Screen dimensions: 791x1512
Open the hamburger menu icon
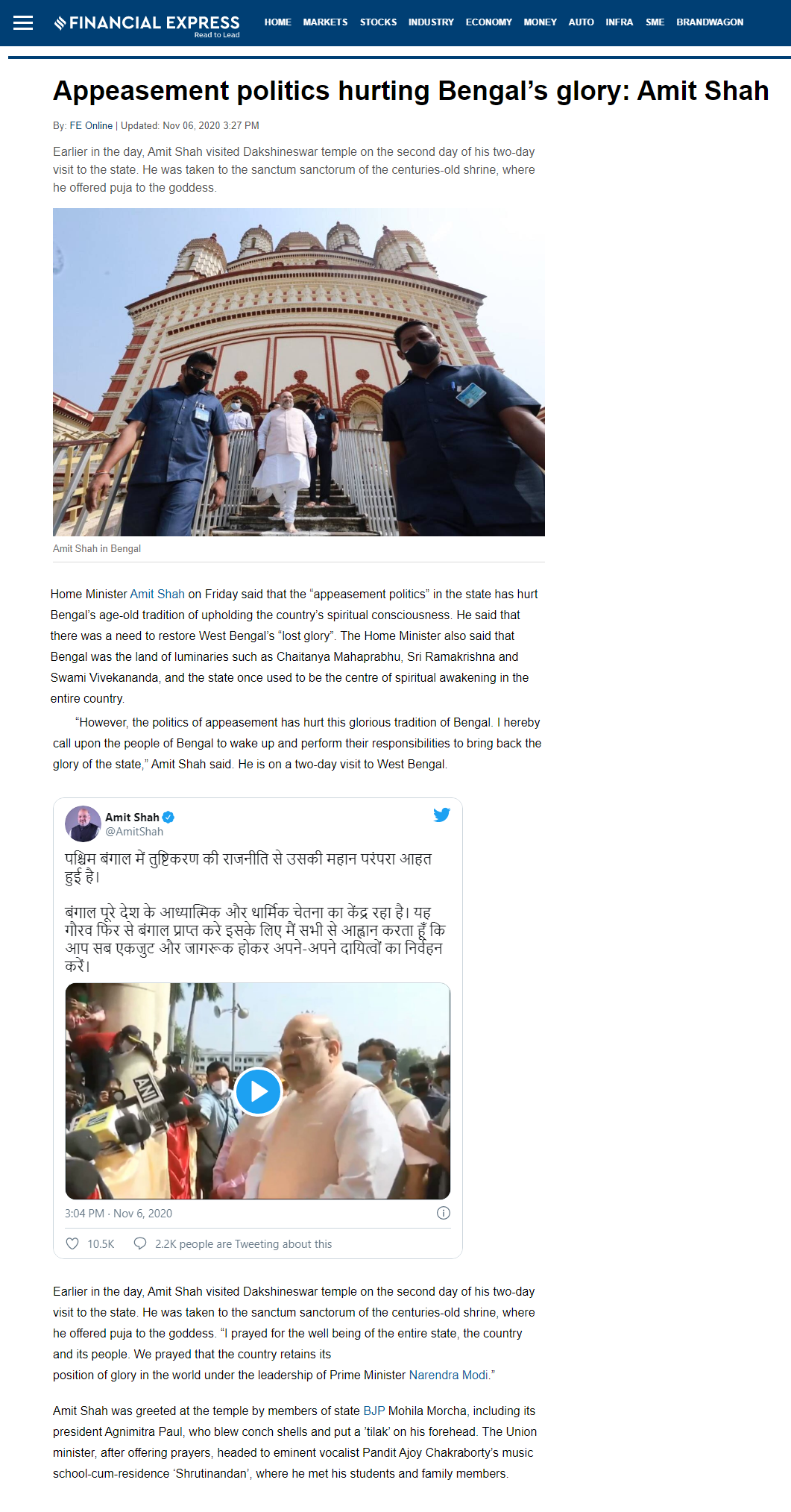[23, 22]
